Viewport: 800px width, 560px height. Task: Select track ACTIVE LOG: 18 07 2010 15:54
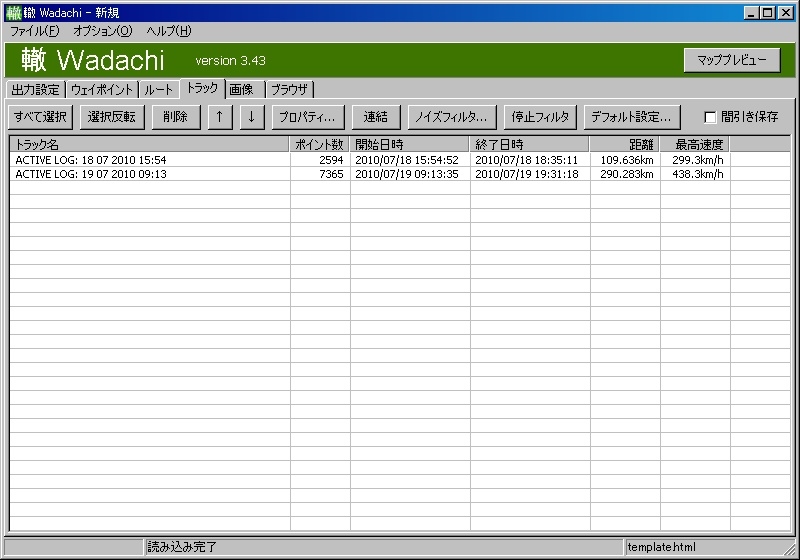(x=91, y=160)
